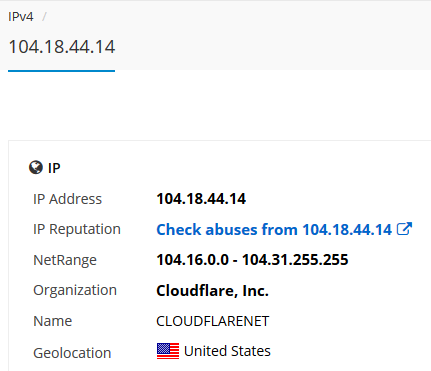Click the breadcrumb slash separator
Viewport: 431px width, 371px height.
click(44, 17)
